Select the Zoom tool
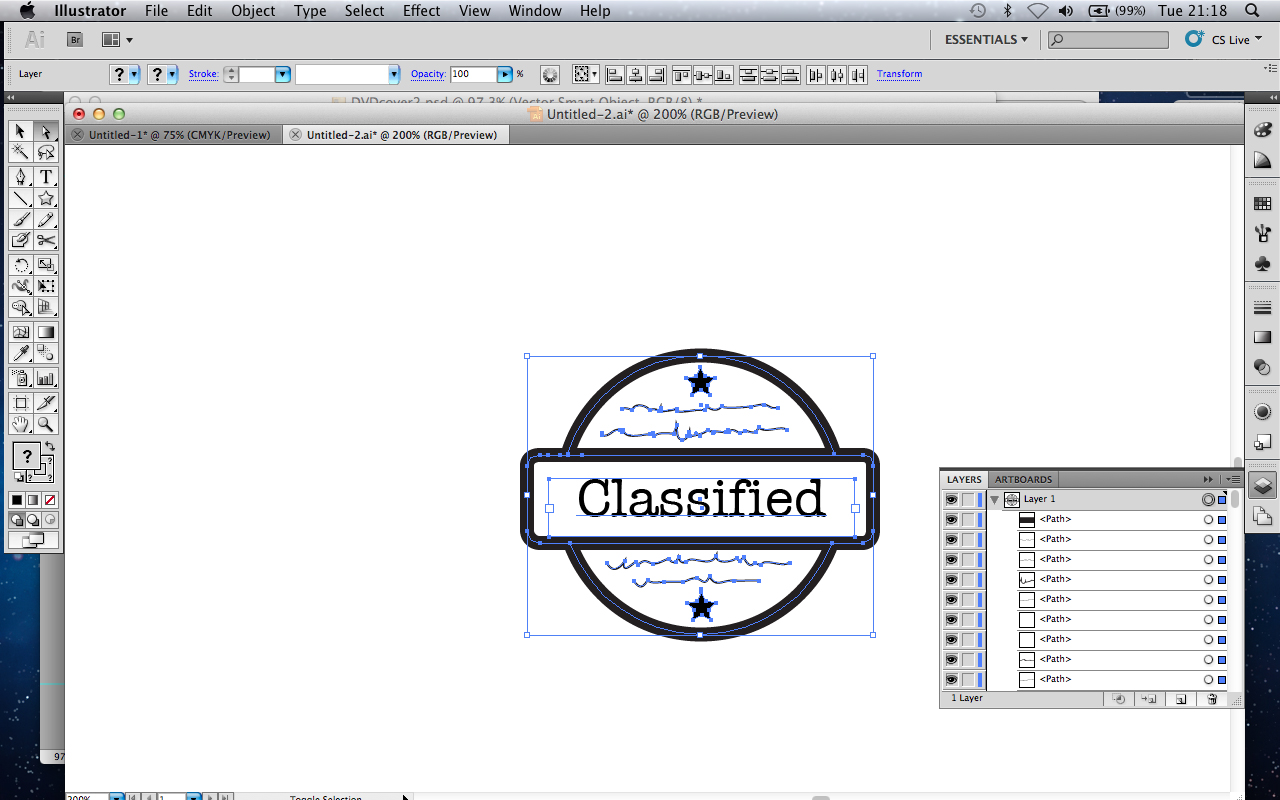 pos(46,425)
